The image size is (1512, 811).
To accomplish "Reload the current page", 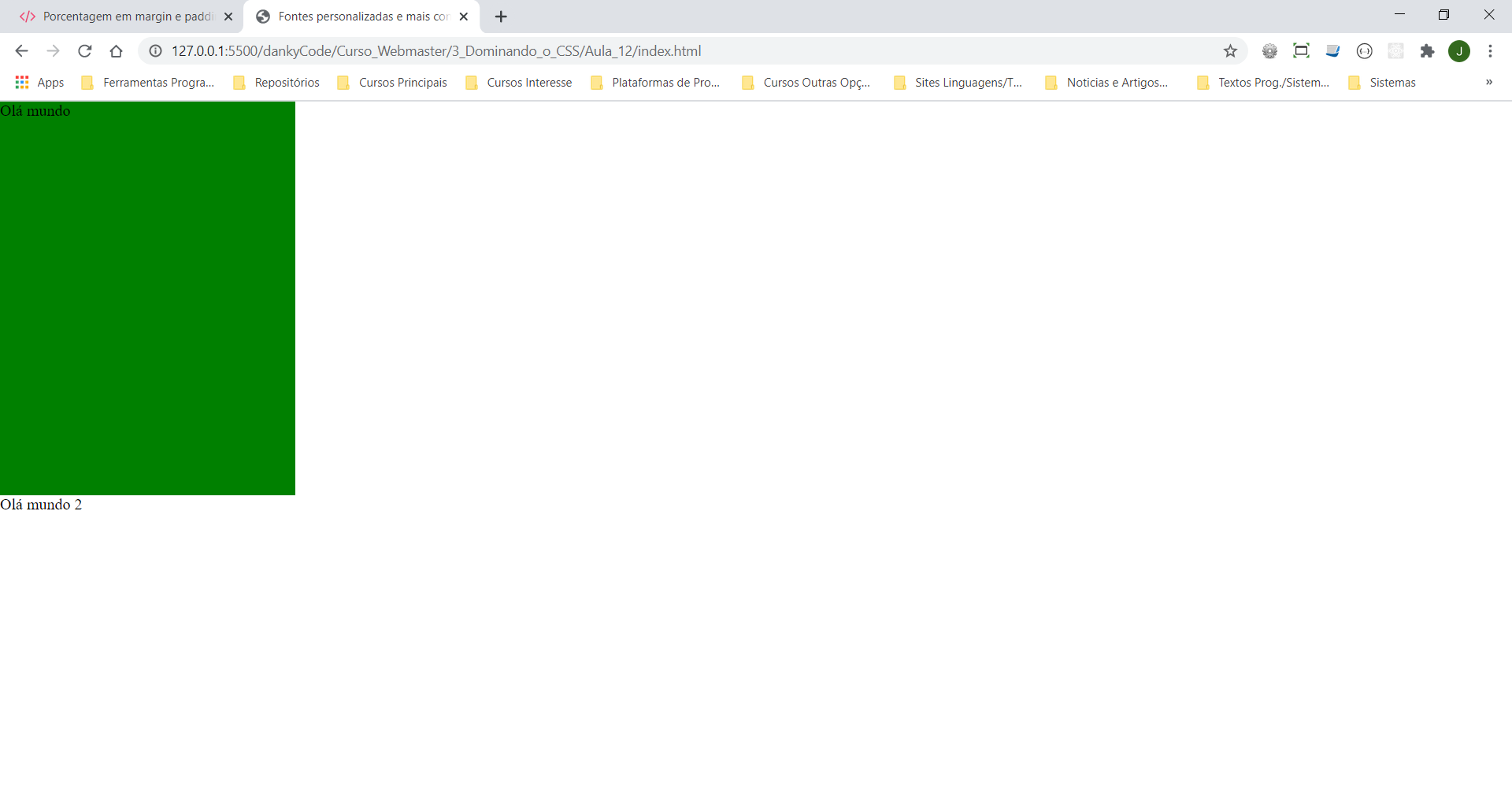I will tap(84, 51).
